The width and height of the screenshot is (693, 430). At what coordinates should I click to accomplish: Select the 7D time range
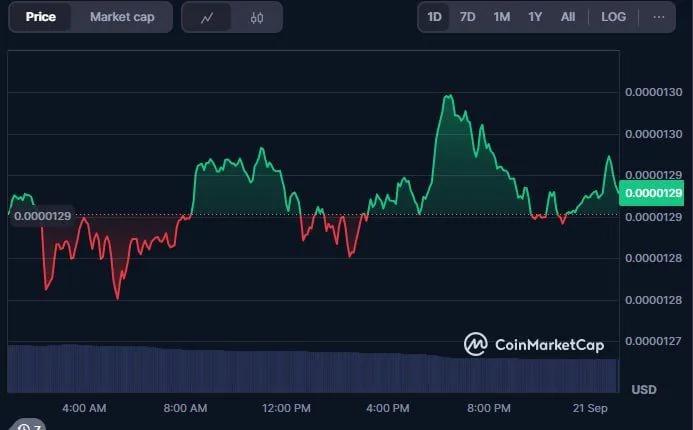click(468, 17)
